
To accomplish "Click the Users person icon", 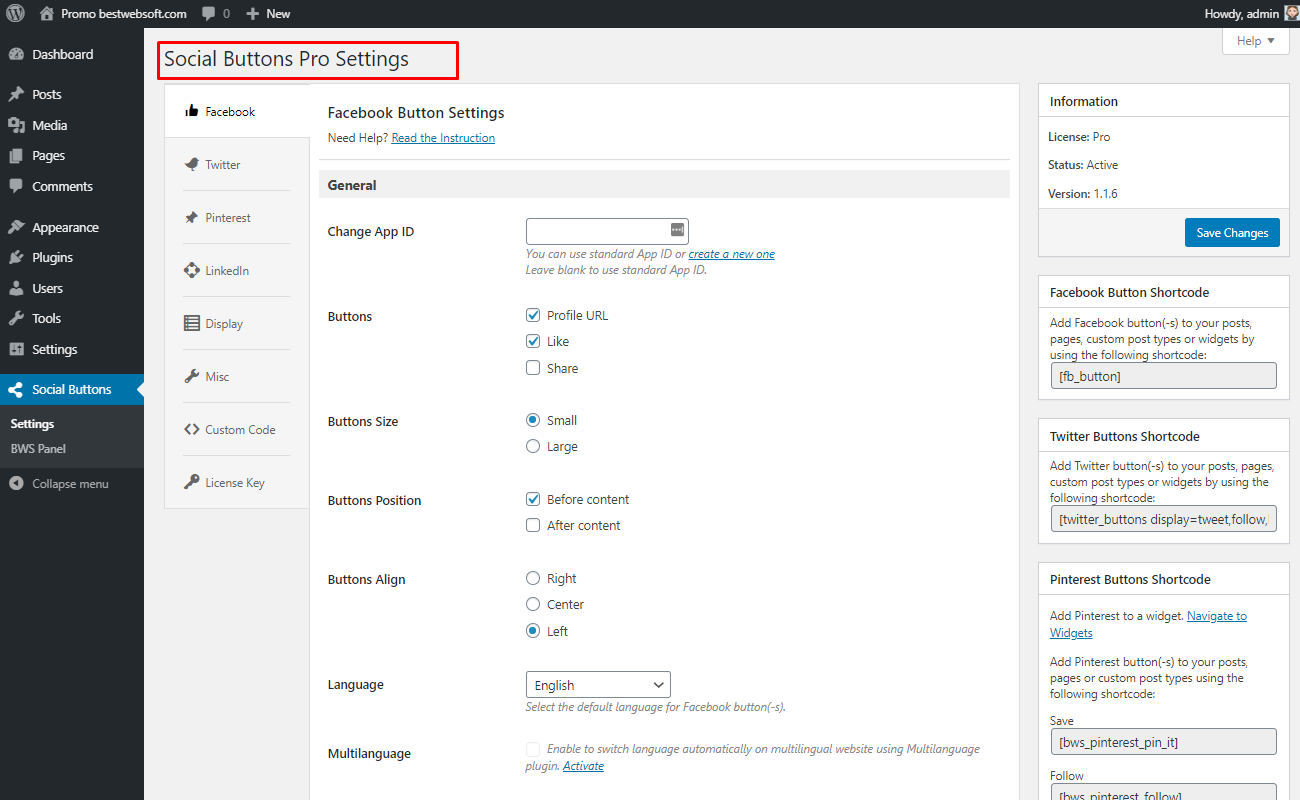I will (x=16, y=288).
